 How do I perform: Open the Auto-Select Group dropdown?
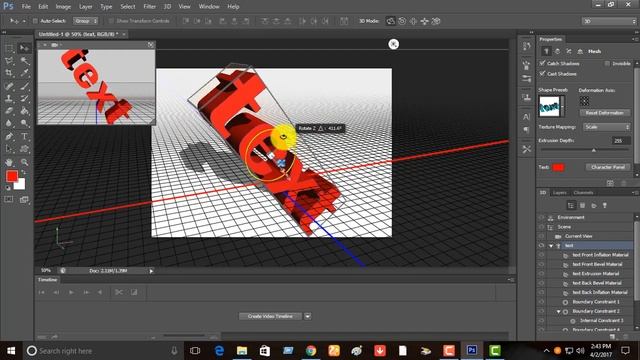86,21
